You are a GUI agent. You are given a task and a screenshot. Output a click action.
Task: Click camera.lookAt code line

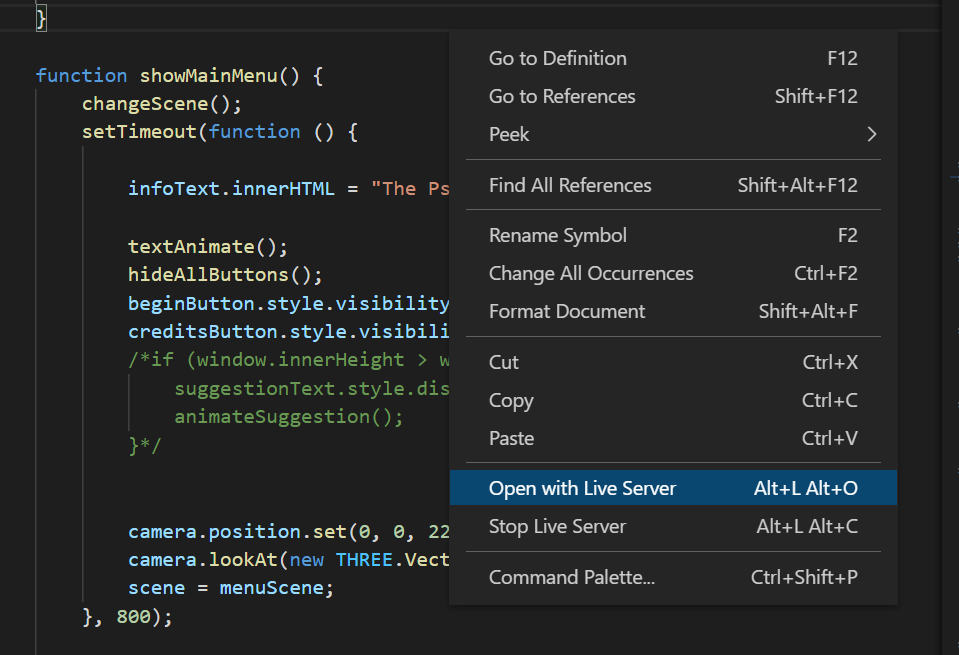(x=289, y=560)
